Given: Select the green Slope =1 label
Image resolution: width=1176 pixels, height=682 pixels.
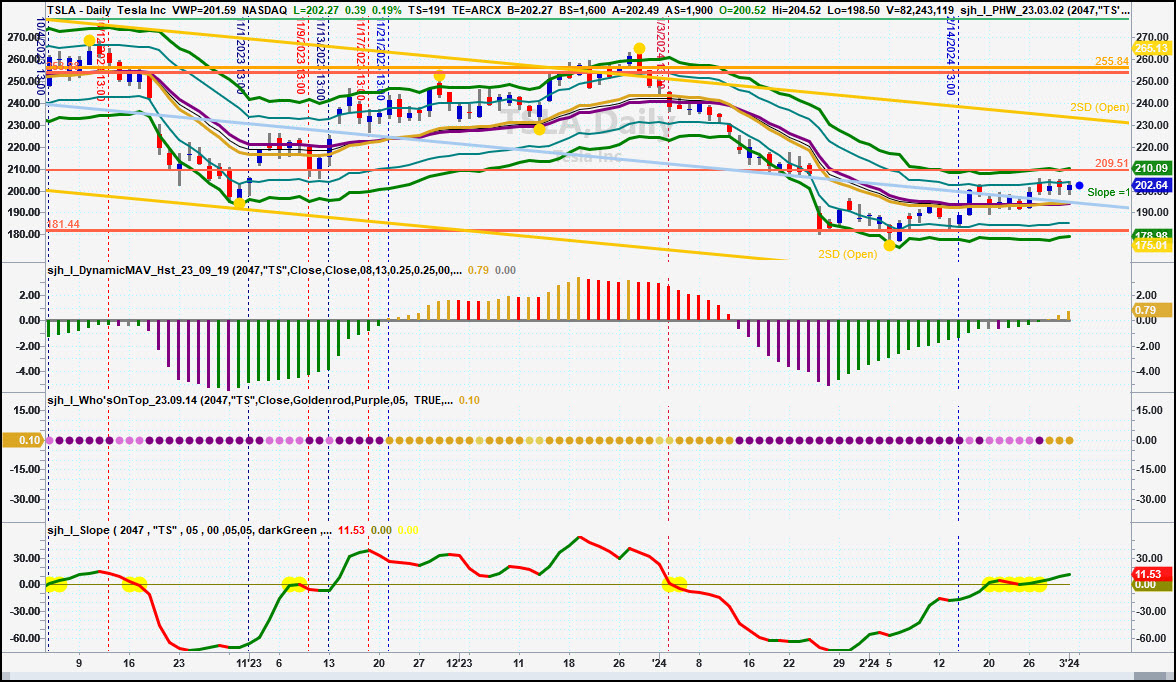Looking at the screenshot, I should tap(1108, 192).
